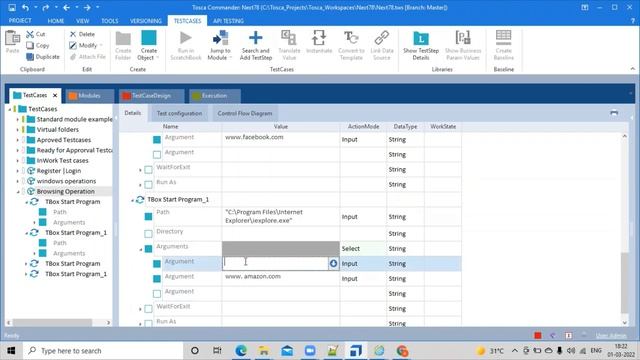
Task: Click the Convert to Template icon
Action: click(x=351, y=38)
